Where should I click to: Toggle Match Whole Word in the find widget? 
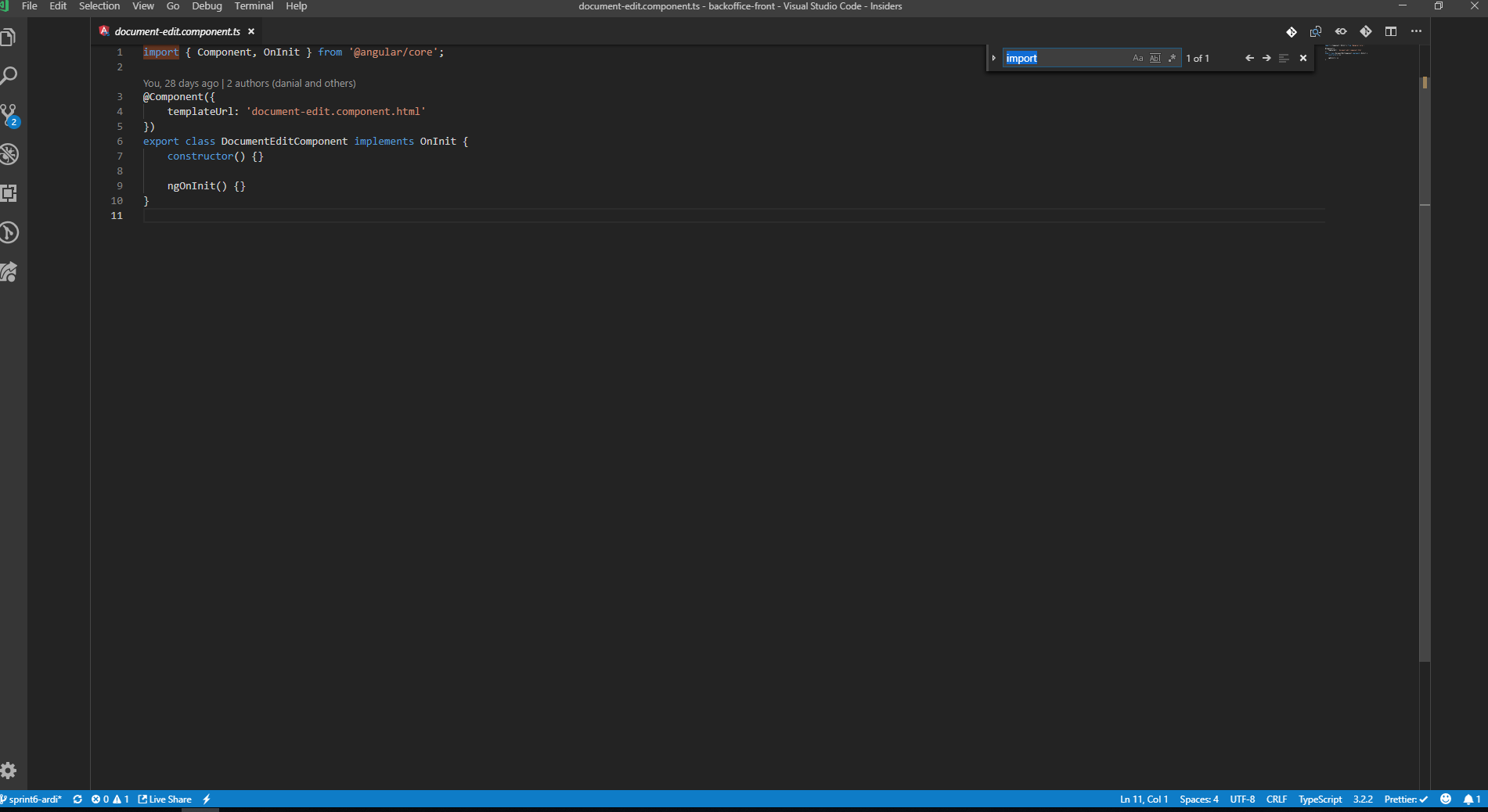tap(1155, 58)
